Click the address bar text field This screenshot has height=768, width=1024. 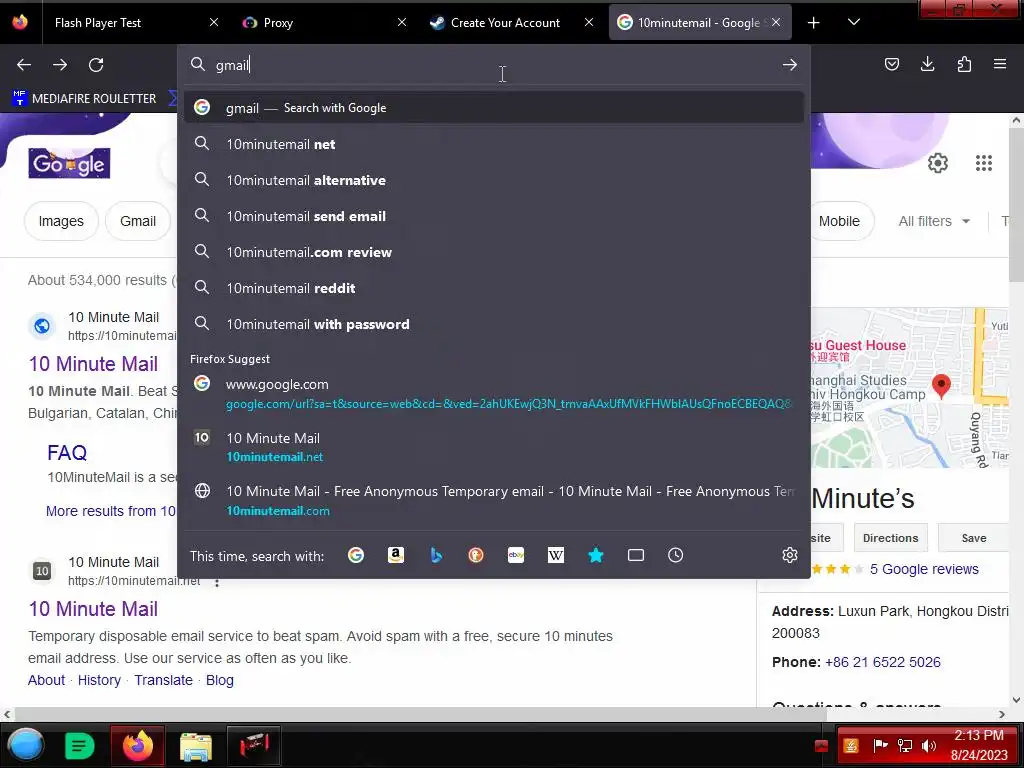tap(494, 65)
